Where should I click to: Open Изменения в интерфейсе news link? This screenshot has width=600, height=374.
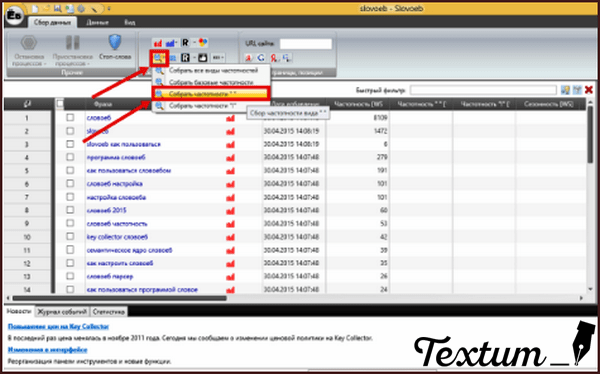click(47, 350)
